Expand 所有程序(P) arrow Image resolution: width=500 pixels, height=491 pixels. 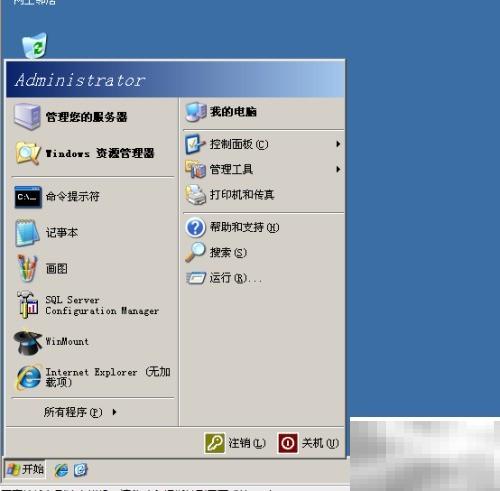tap(114, 412)
